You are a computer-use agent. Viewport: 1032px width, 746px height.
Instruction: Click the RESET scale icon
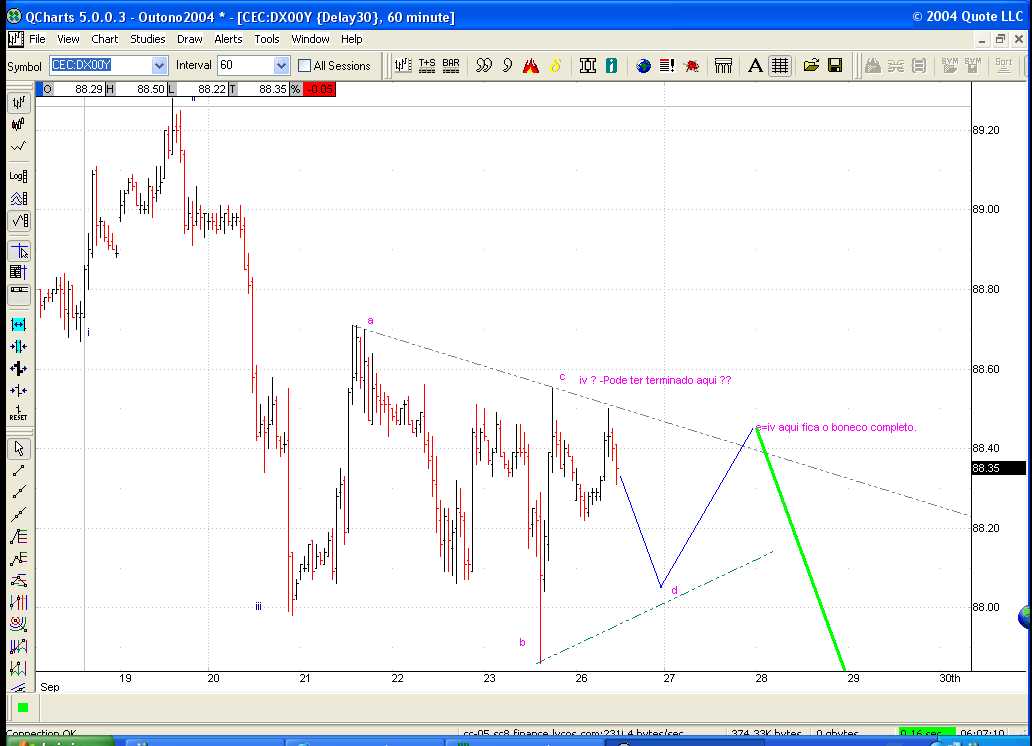18,413
